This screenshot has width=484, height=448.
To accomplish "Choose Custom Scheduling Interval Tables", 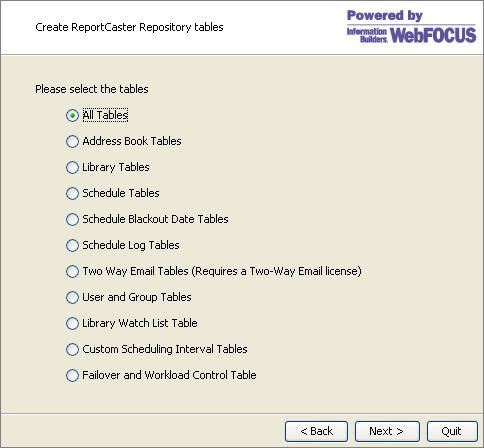I will [72, 349].
